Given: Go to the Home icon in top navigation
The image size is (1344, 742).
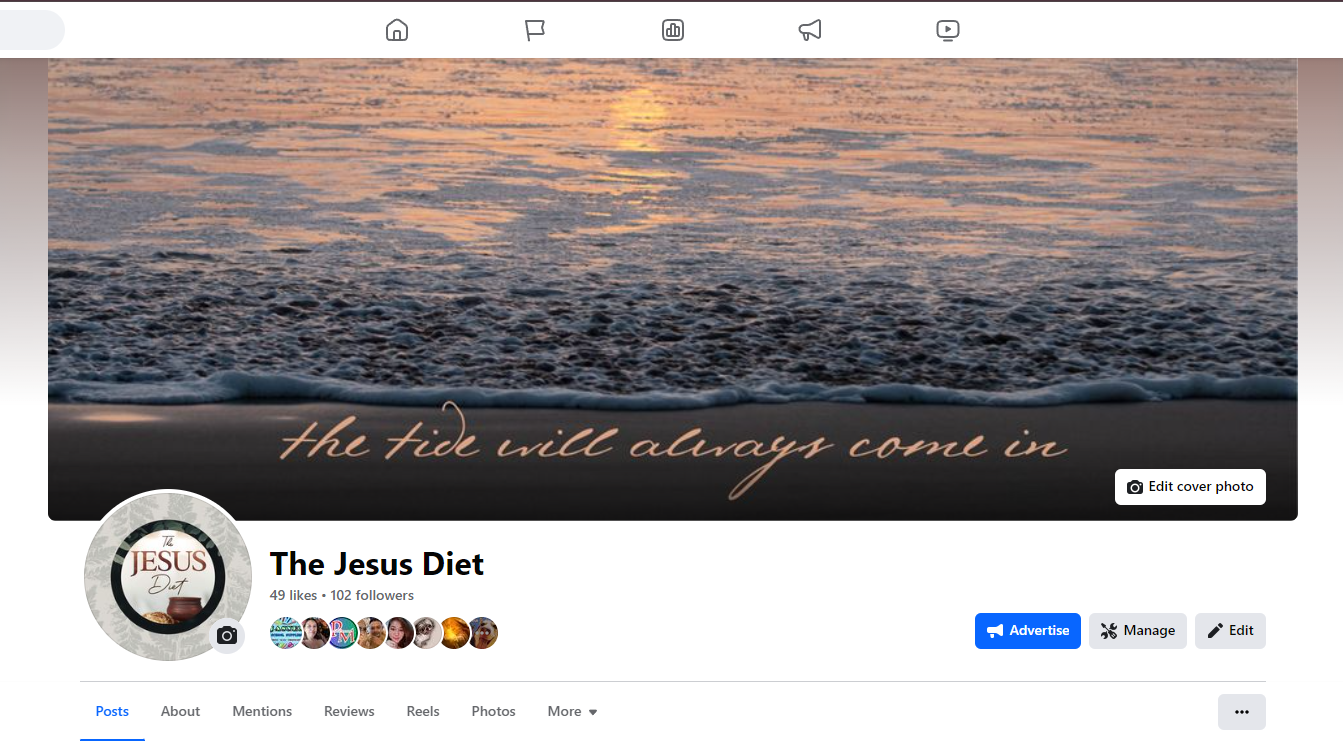Looking at the screenshot, I should (x=397, y=30).
